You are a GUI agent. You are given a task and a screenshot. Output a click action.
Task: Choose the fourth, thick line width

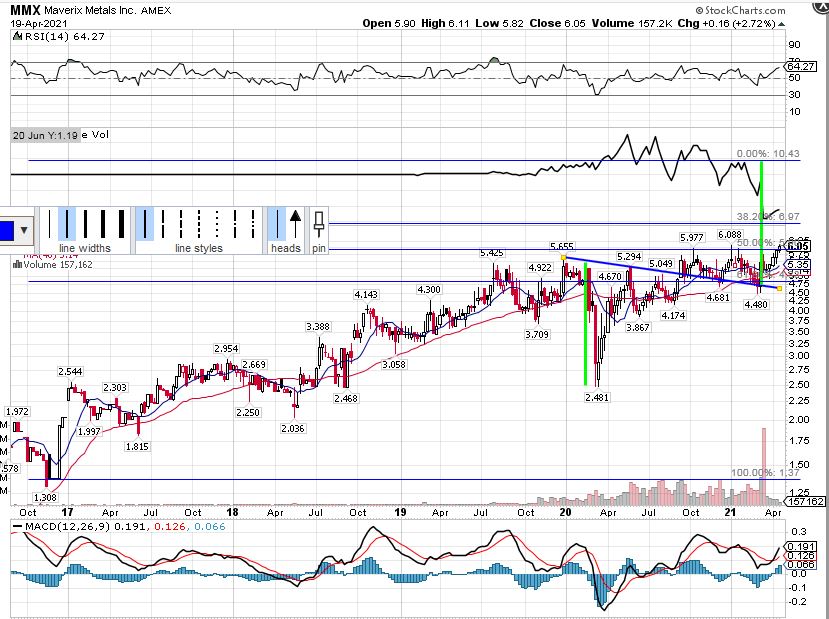point(103,224)
